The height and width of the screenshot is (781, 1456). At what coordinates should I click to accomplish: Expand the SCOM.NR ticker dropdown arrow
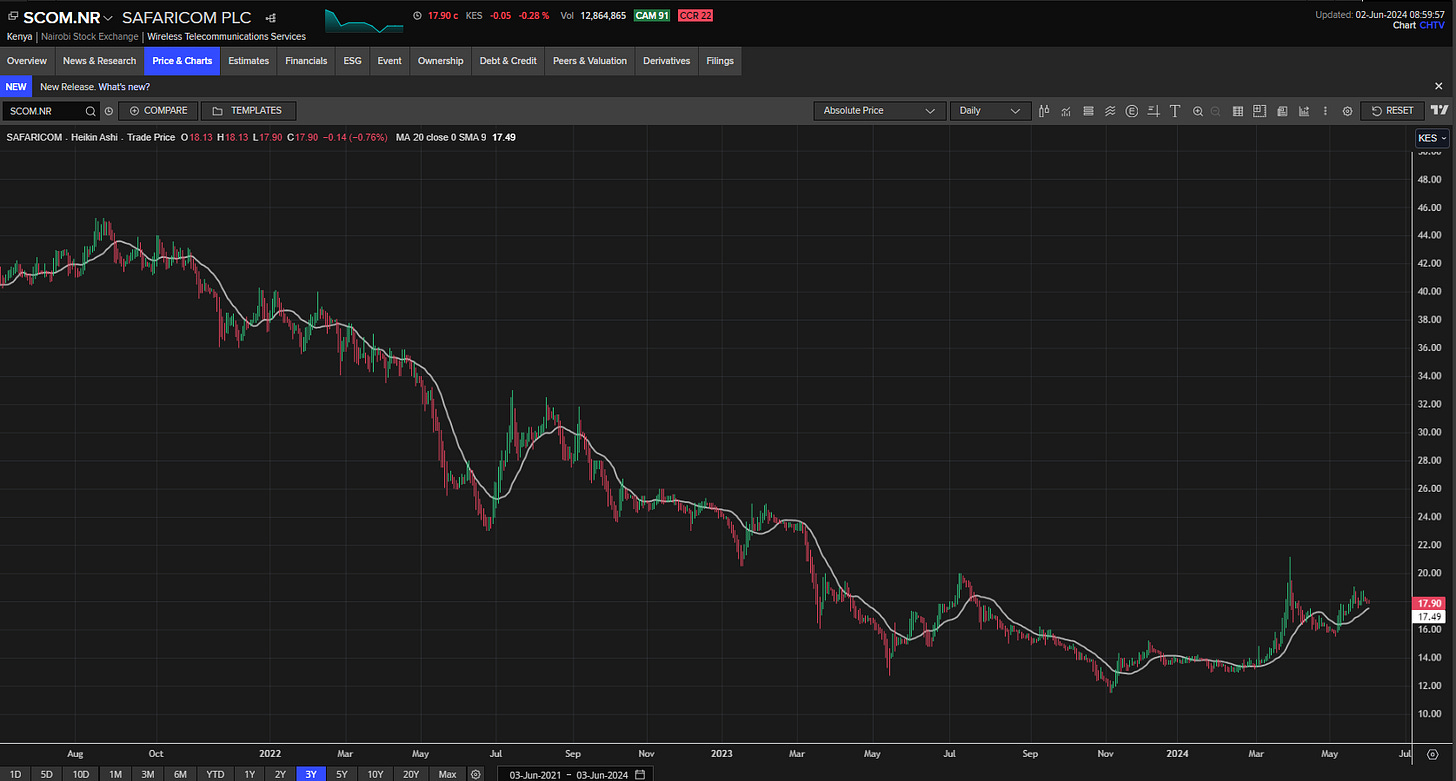[x=108, y=19]
